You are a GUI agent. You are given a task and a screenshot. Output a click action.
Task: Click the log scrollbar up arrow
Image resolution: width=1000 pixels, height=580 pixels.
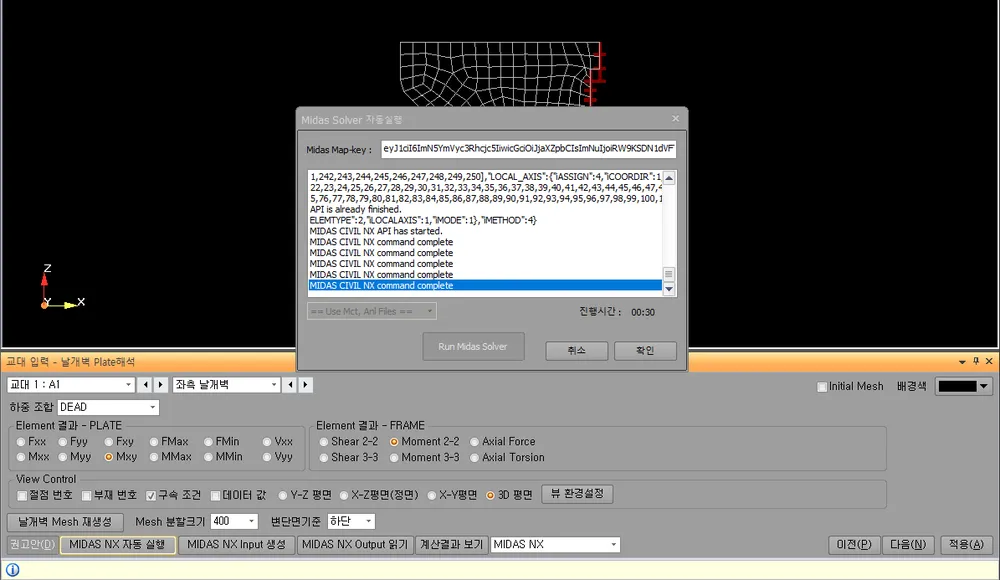pyautogui.click(x=669, y=177)
